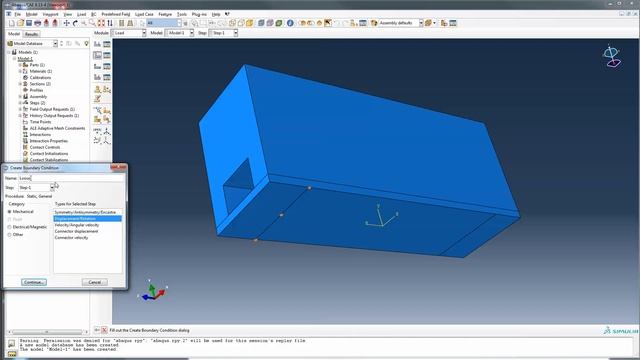Viewport: 640px width, 360px height.
Task: Open the File menu
Action: coord(18,14)
